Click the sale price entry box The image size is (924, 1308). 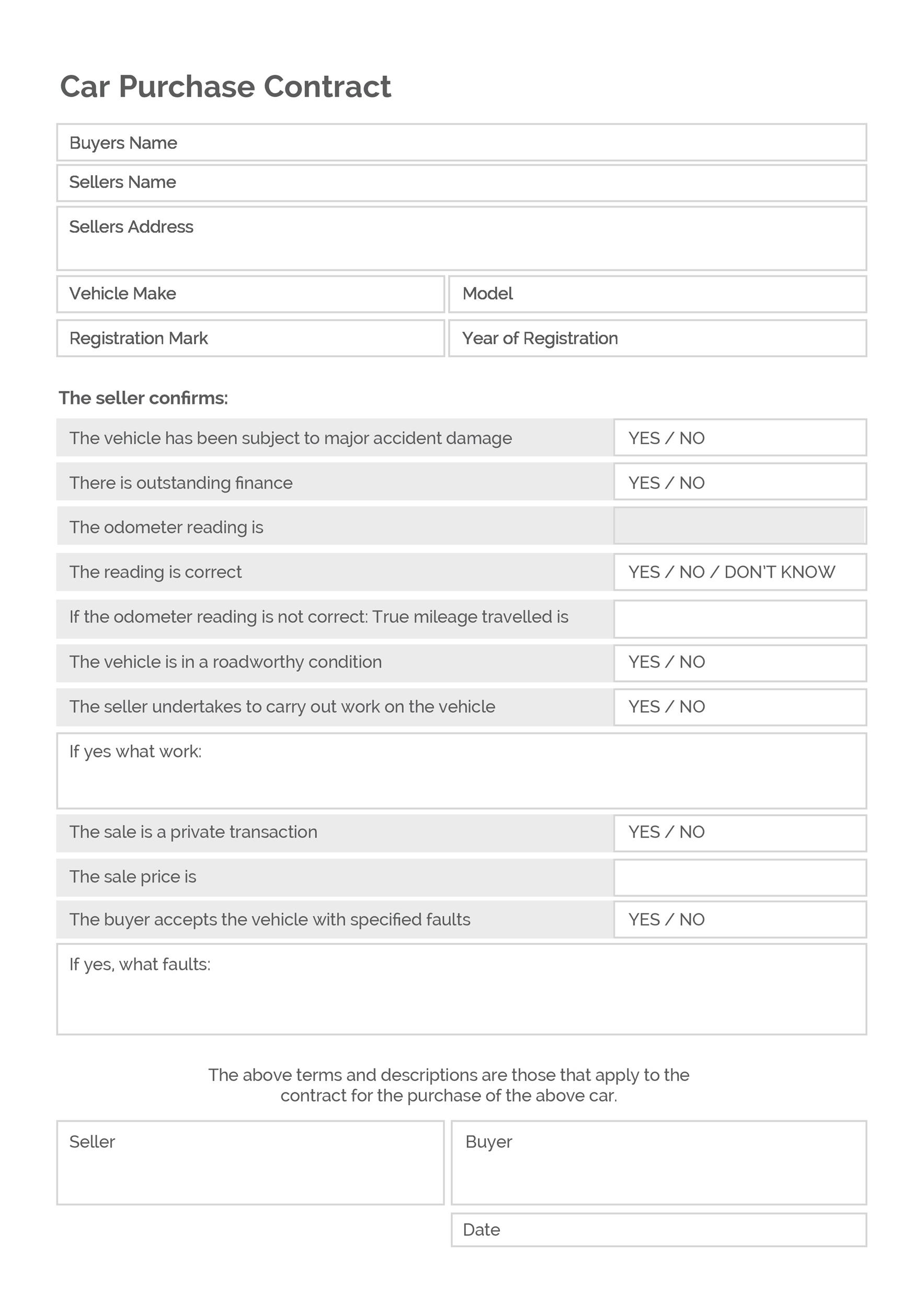739,877
